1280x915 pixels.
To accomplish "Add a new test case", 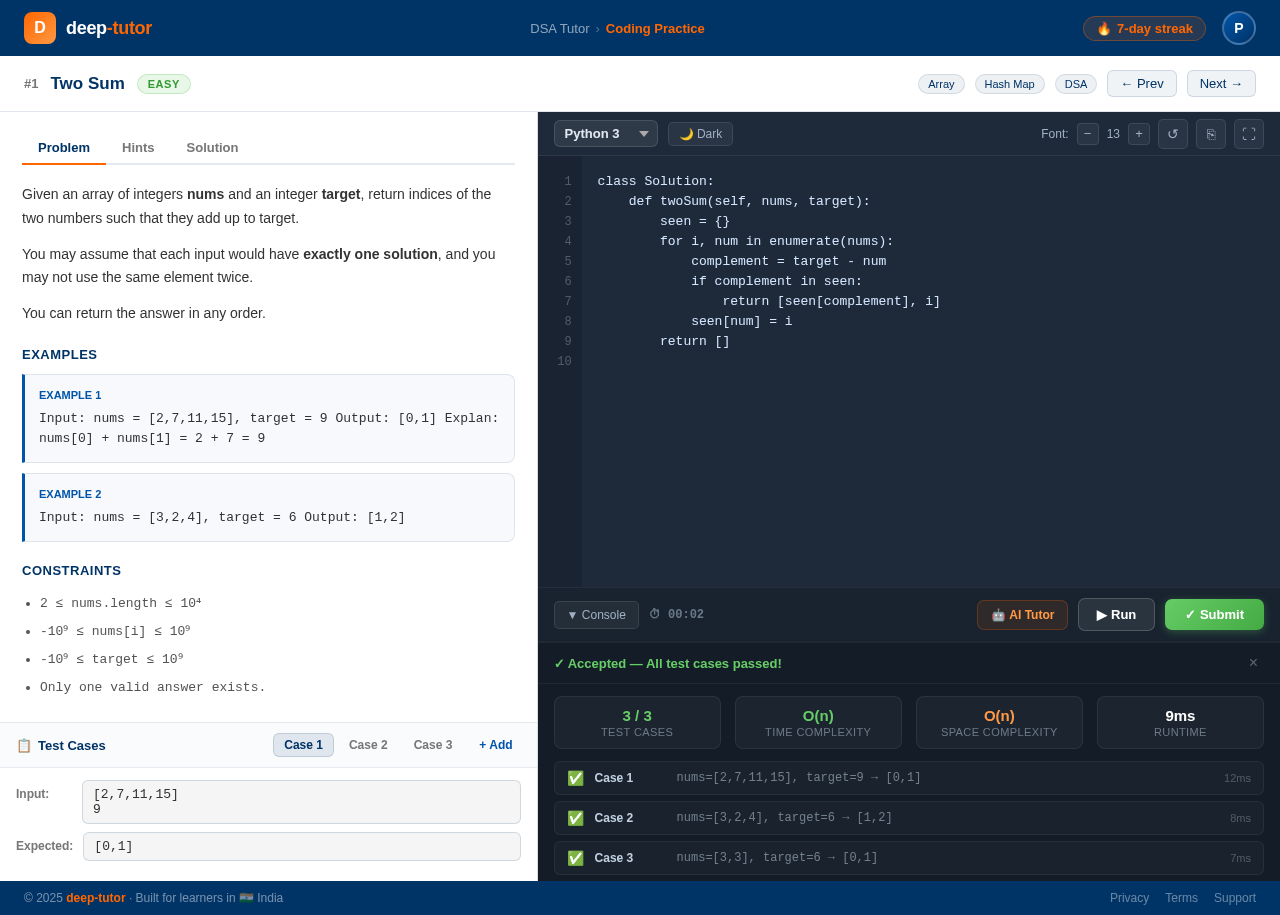I will (495, 745).
